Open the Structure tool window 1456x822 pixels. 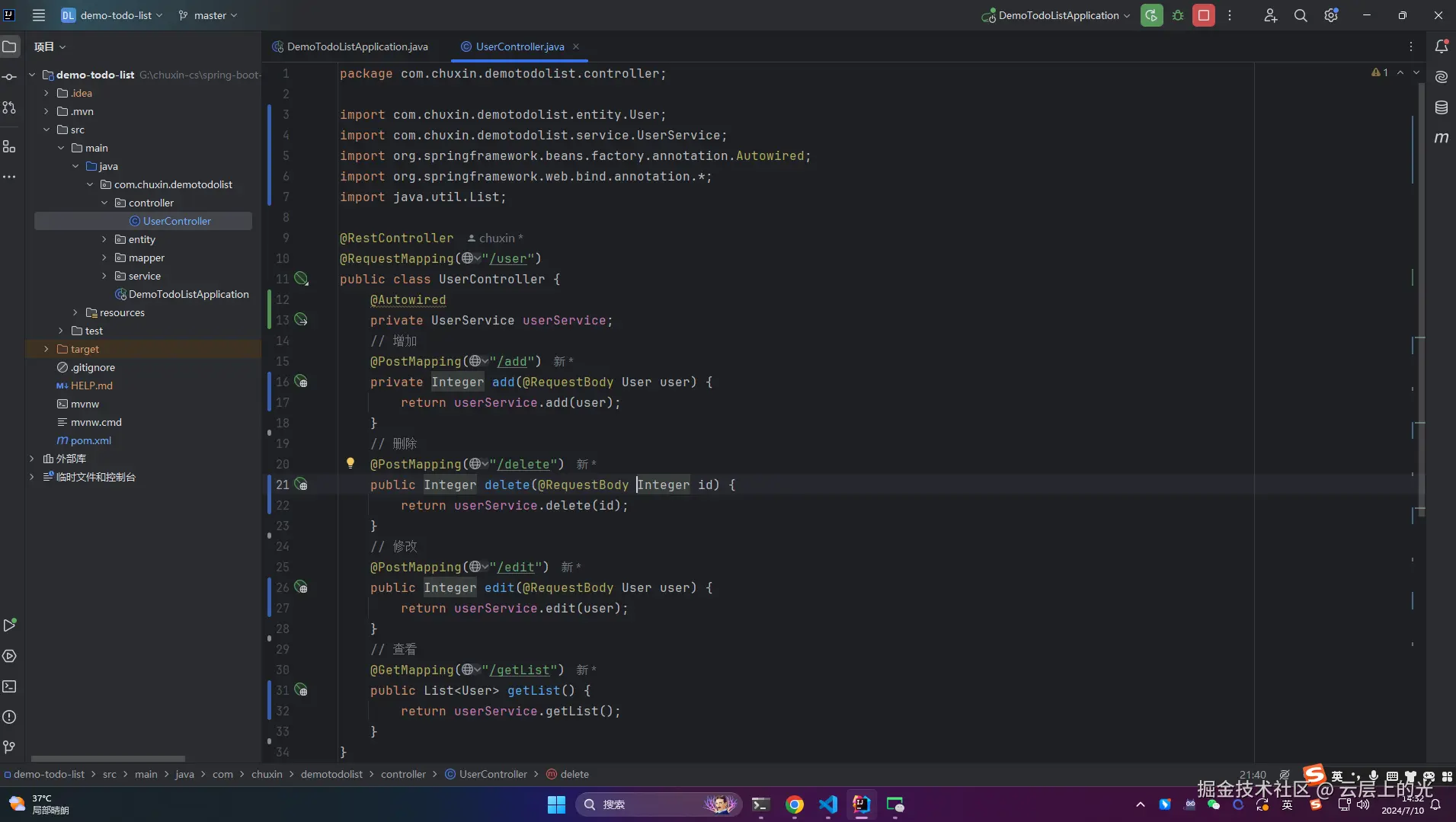[x=9, y=146]
